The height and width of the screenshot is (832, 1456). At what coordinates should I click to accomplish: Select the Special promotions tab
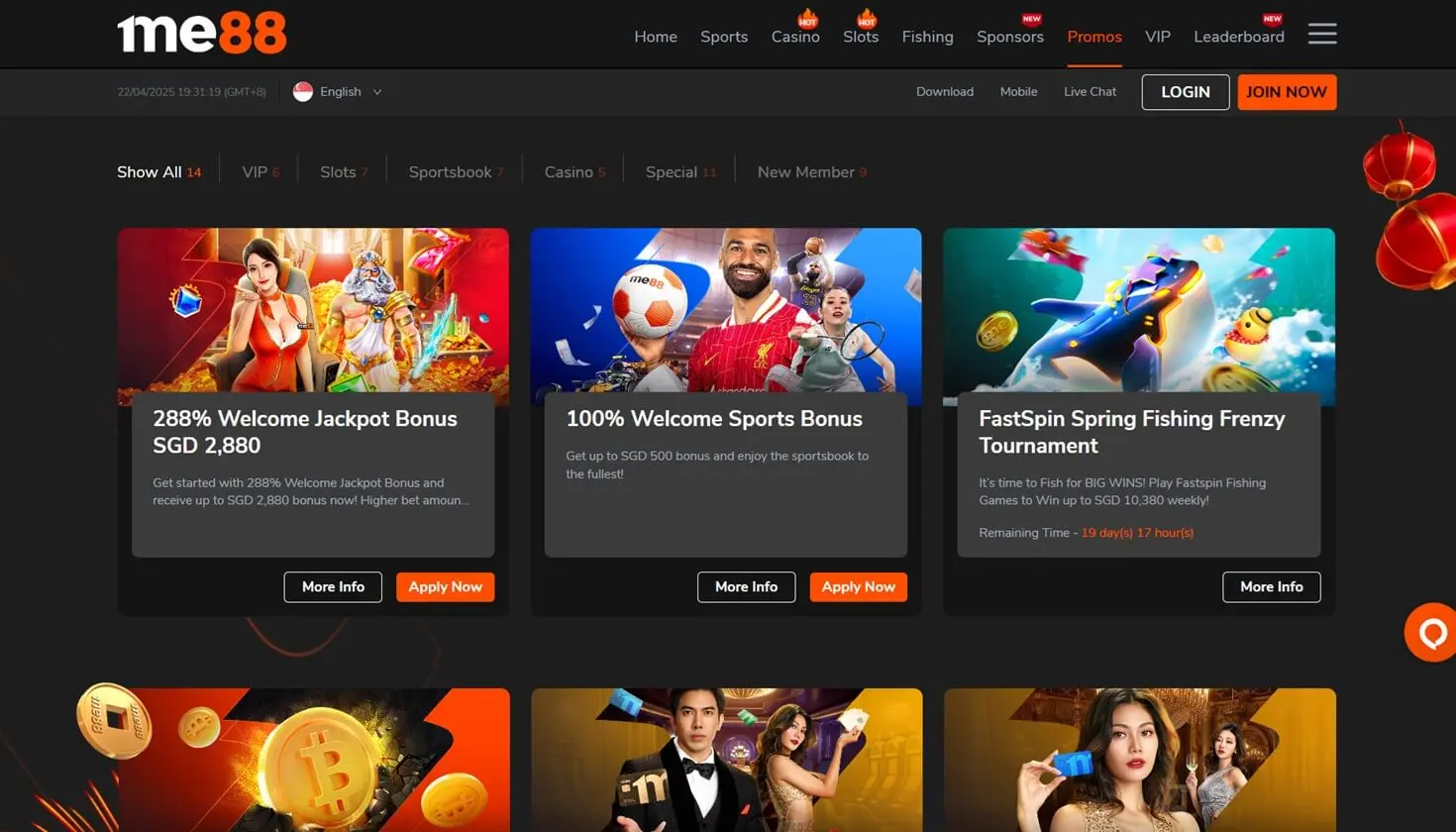click(x=672, y=172)
